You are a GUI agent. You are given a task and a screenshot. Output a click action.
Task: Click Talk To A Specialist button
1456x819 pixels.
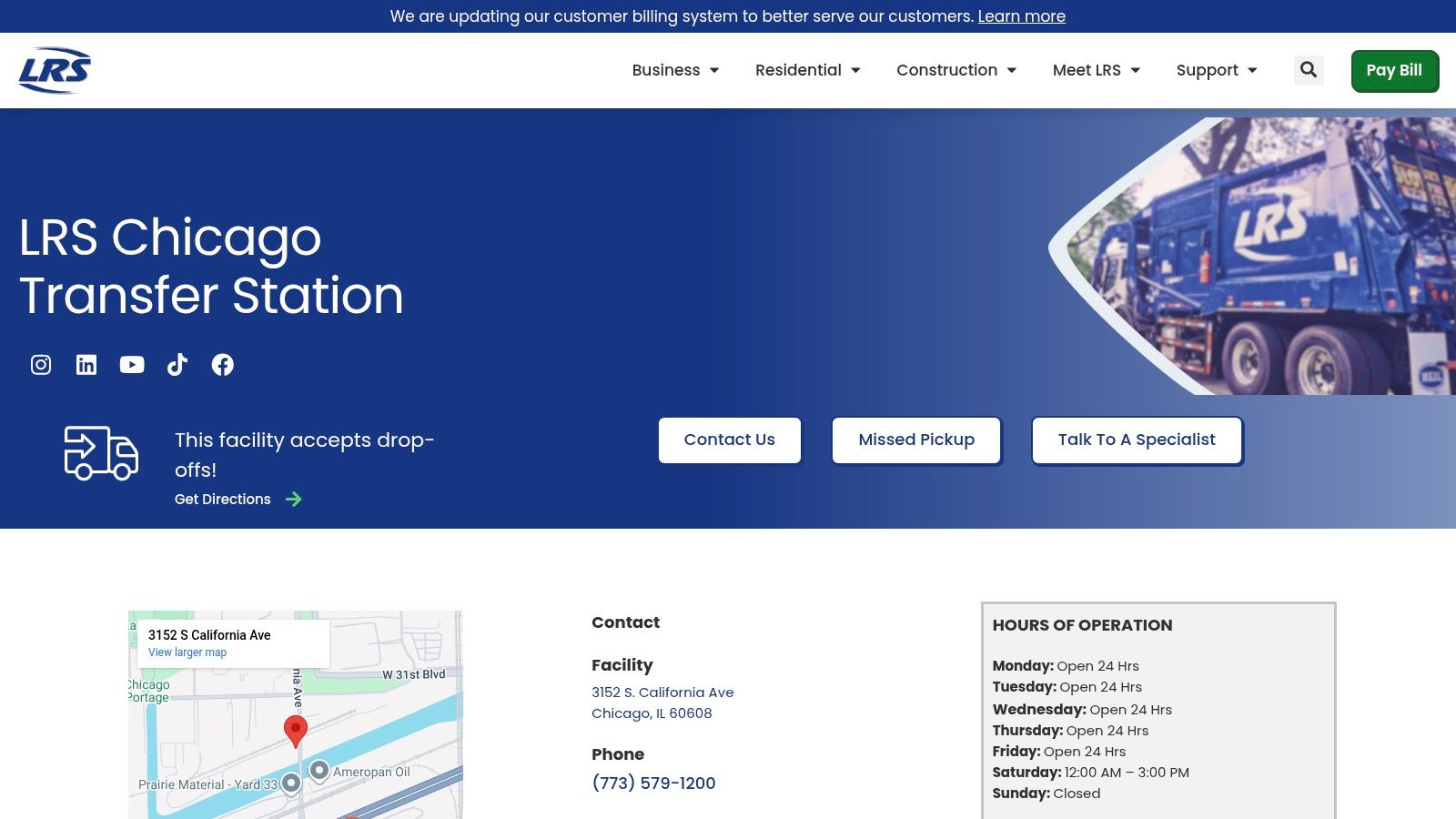point(1137,440)
